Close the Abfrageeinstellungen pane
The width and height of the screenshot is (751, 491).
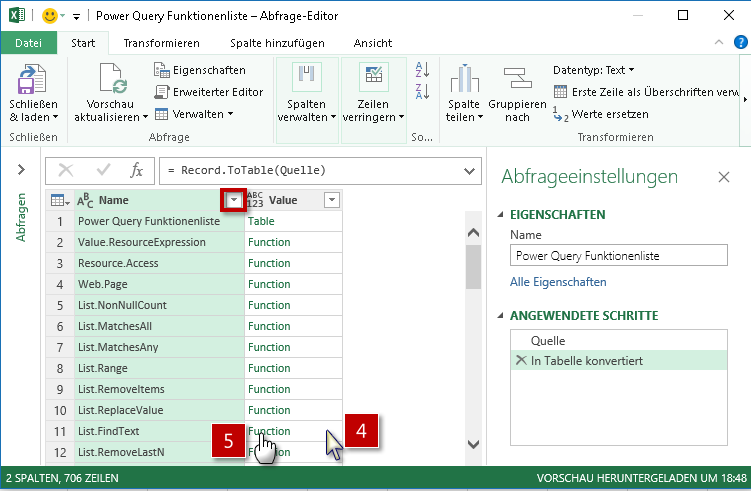[x=724, y=177]
